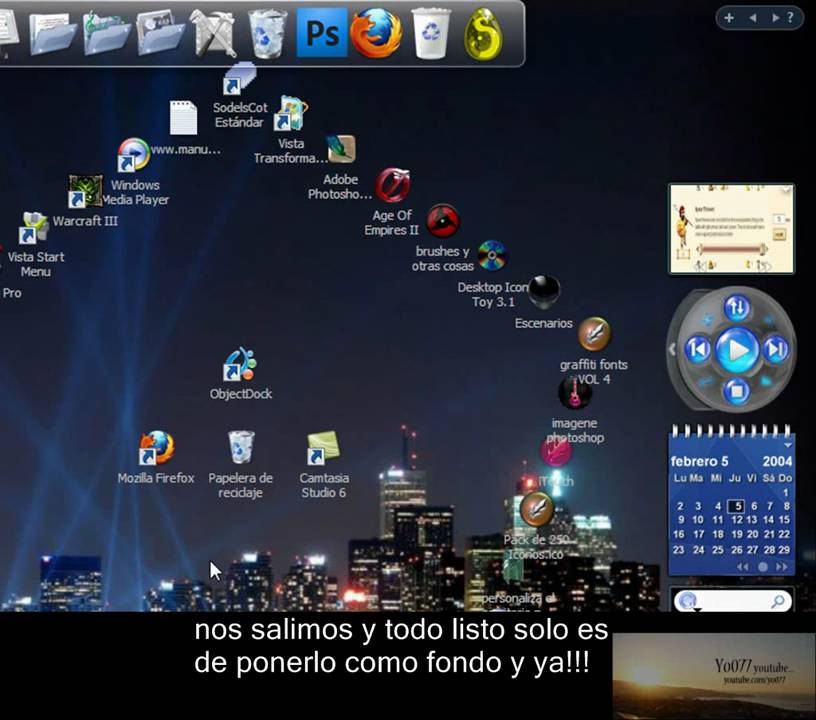The height and width of the screenshot is (720, 816).
Task: Click the up-down arrows button on media gadget
Action: (736, 307)
